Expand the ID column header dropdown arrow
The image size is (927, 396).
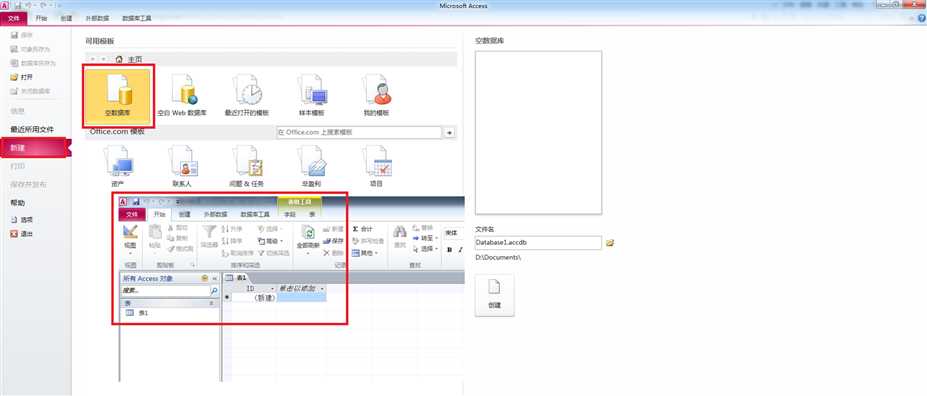pos(272,288)
